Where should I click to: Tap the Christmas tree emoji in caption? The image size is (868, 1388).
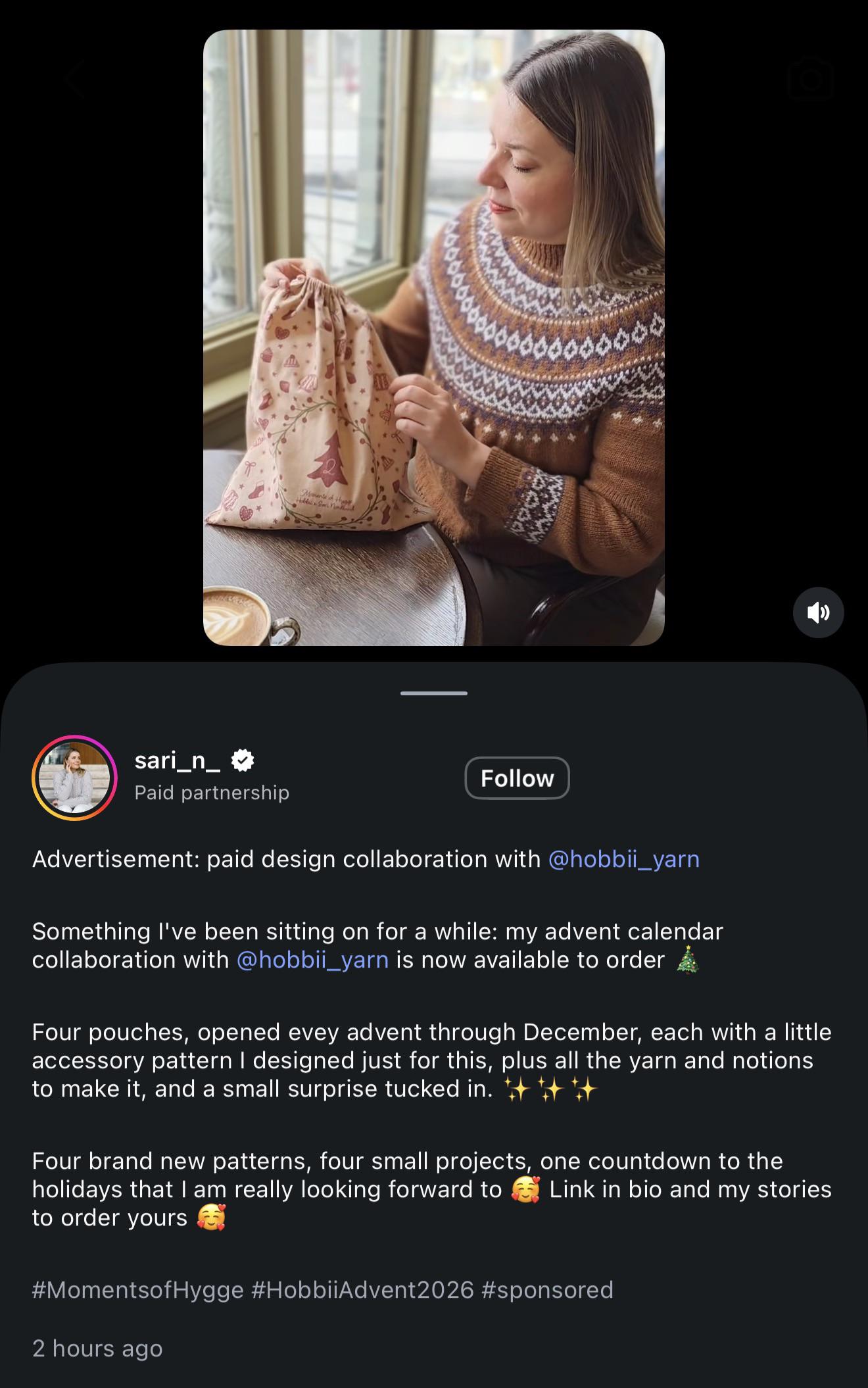coord(687,959)
